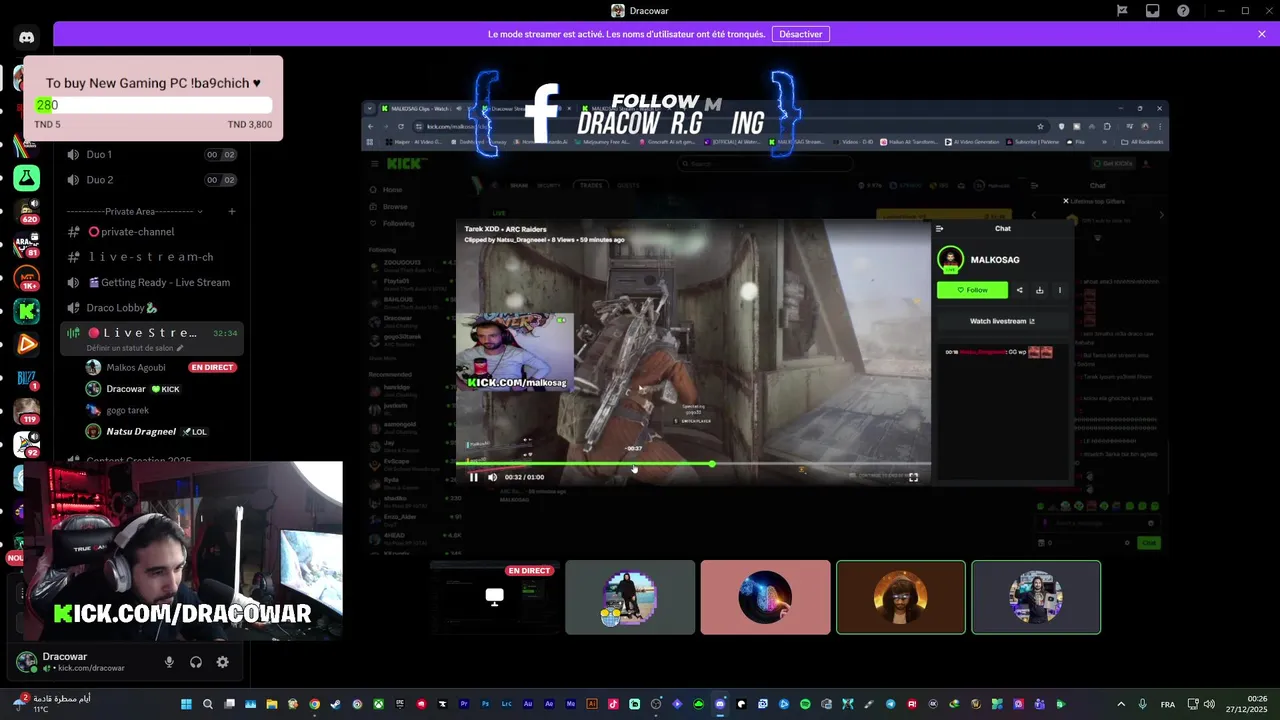The width and height of the screenshot is (1280, 720).
Task: Open the server with the 620 badge
Action: tap(27, 211)
